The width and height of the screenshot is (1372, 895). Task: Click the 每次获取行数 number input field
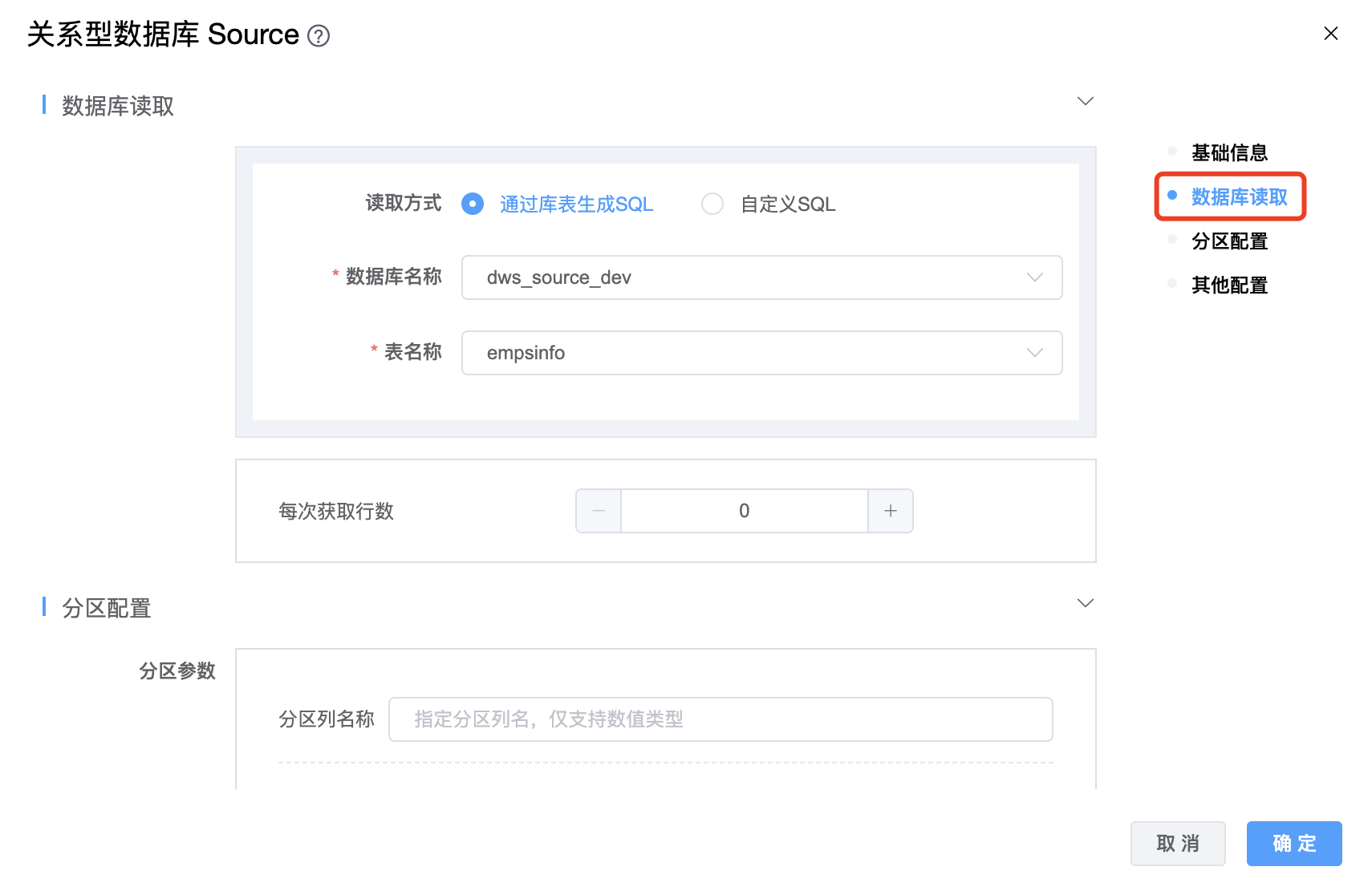[744, 511]
